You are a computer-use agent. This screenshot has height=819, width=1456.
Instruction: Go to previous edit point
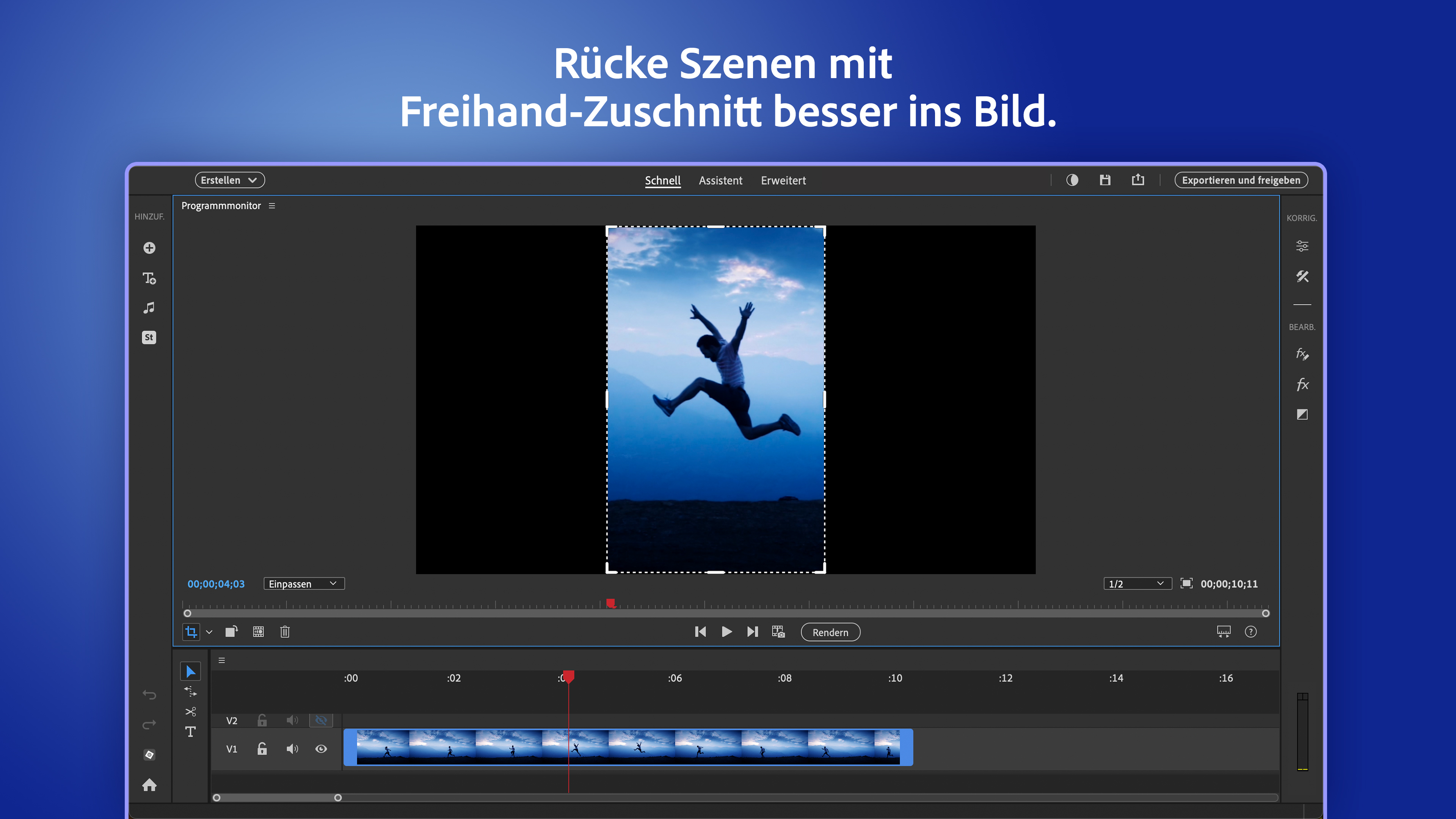[700, 631]
